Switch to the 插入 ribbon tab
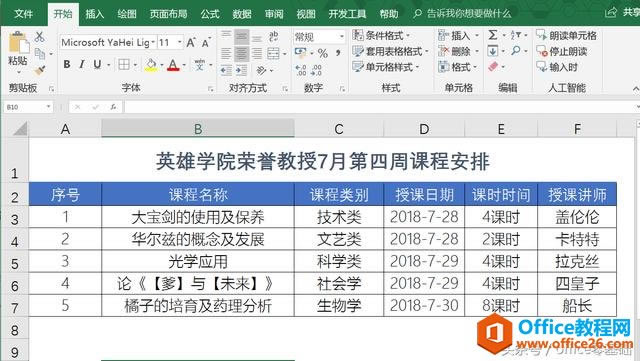This screenshot has width=640, height=361. pyautogui.click(x=95, y=14)
